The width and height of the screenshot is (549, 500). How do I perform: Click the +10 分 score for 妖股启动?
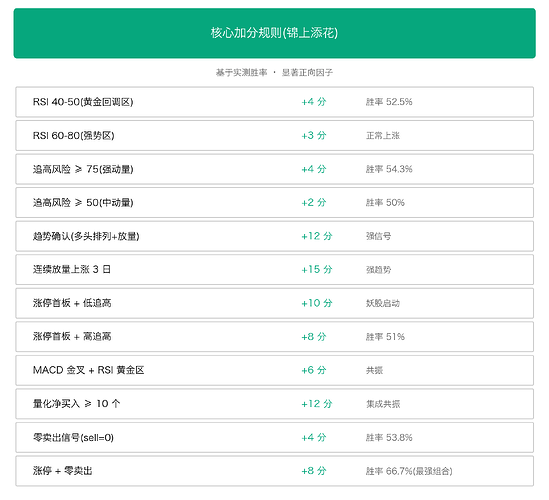tap(317, 303)
